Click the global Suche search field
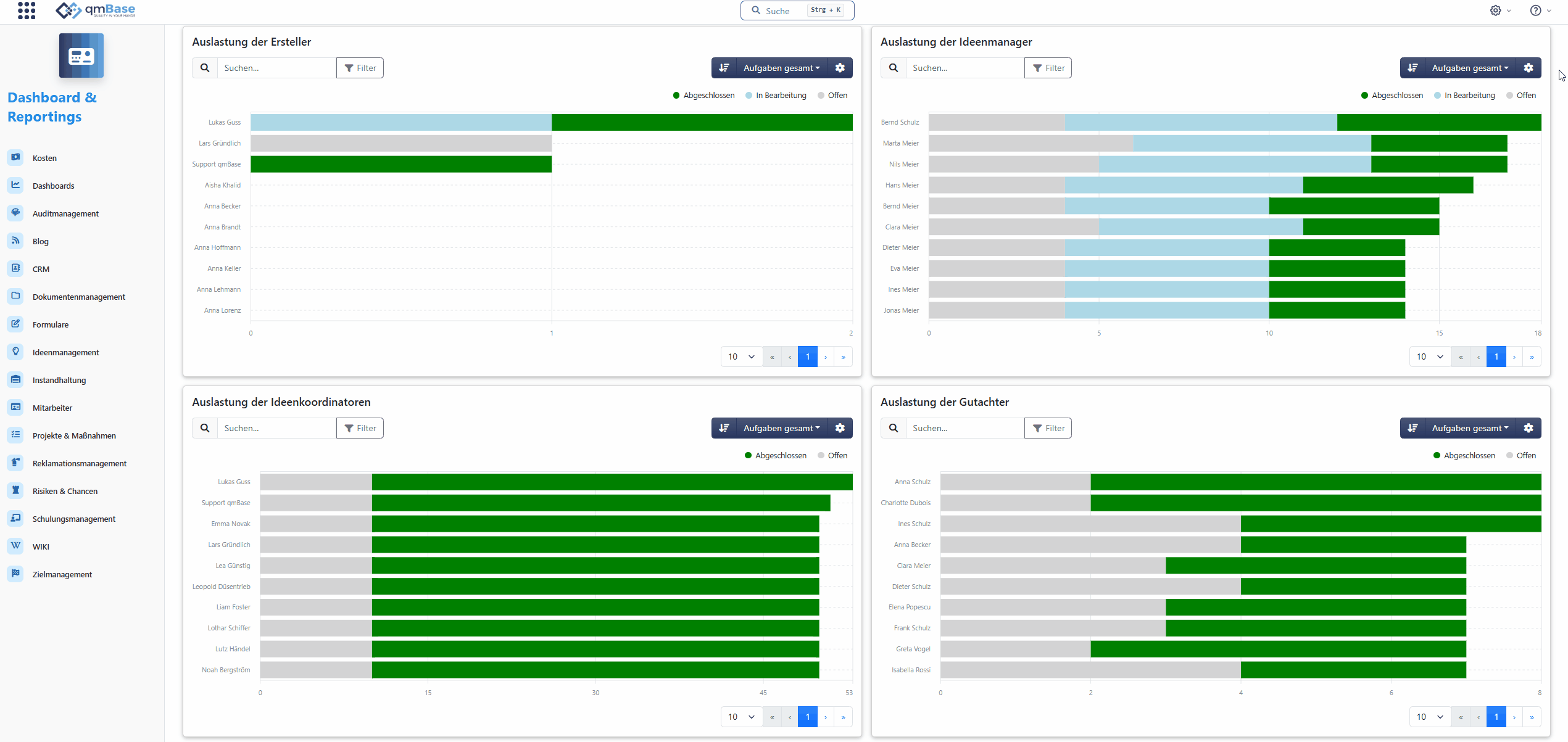This screenshot has height=742, width=1568. pos(797,10)
